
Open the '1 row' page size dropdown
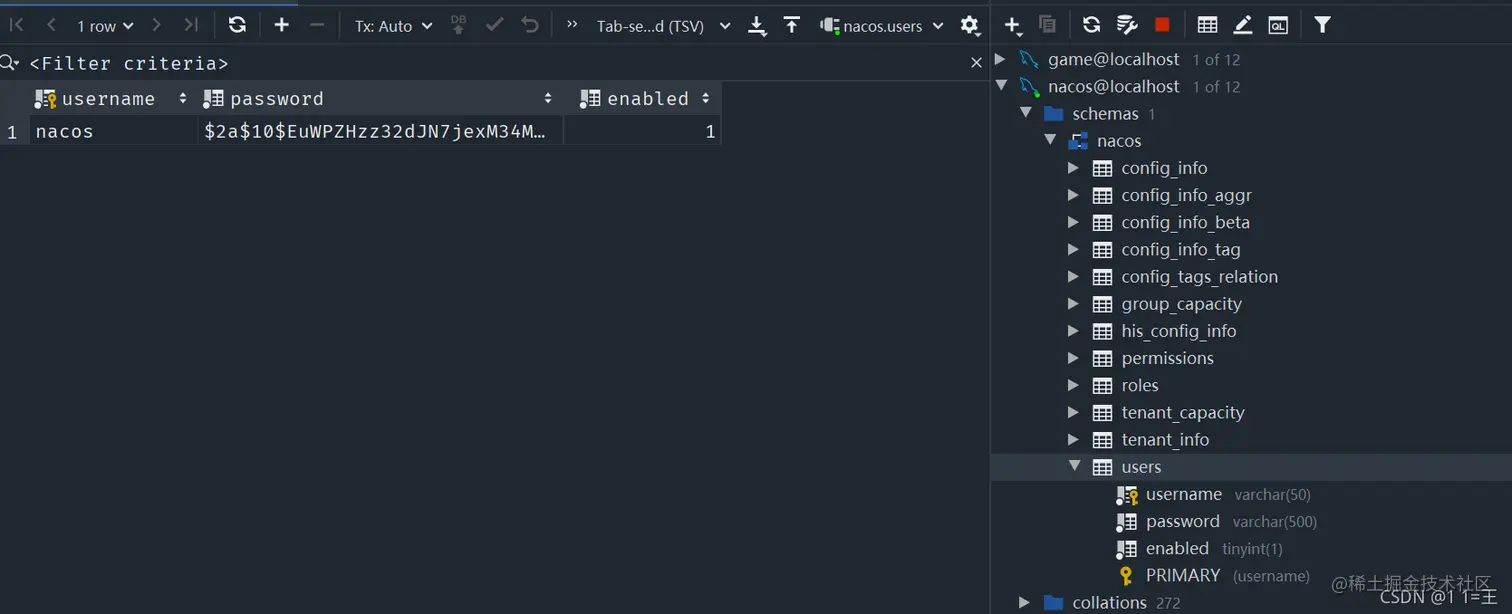coord(105,26)
